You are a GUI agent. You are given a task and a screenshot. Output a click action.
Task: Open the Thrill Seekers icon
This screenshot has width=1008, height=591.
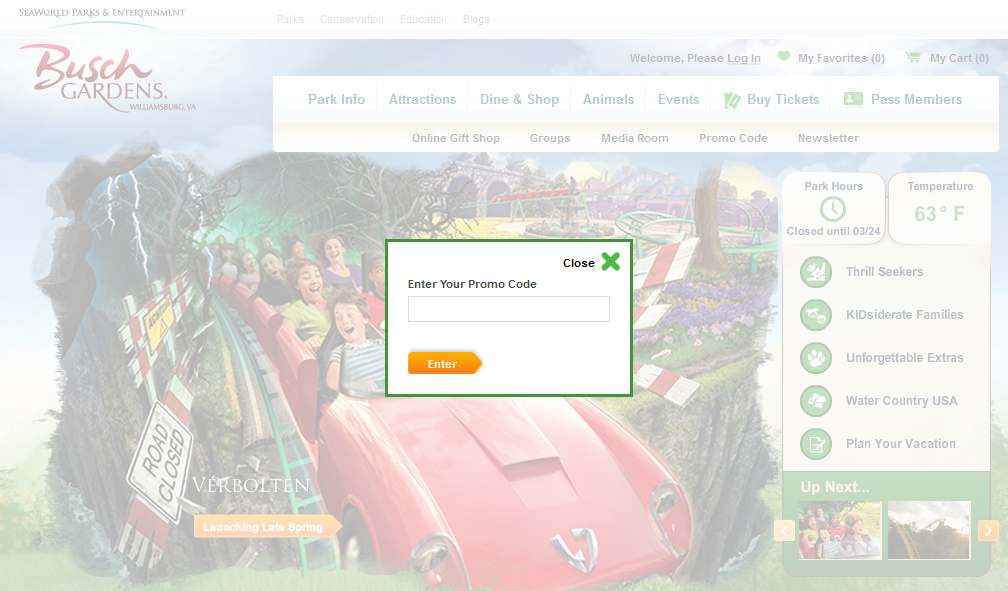tap(816, 271)
